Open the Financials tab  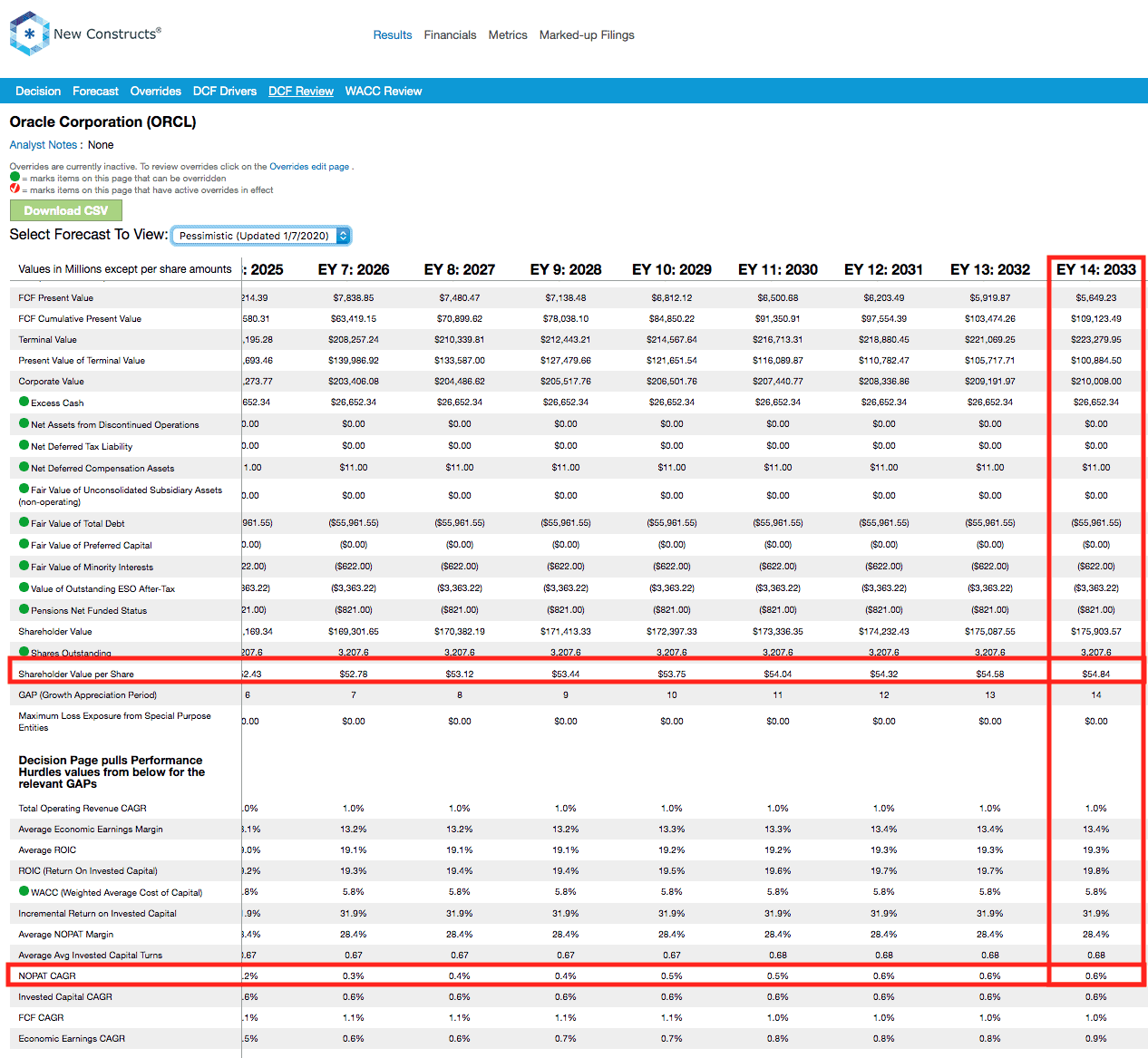click(450, 35)
